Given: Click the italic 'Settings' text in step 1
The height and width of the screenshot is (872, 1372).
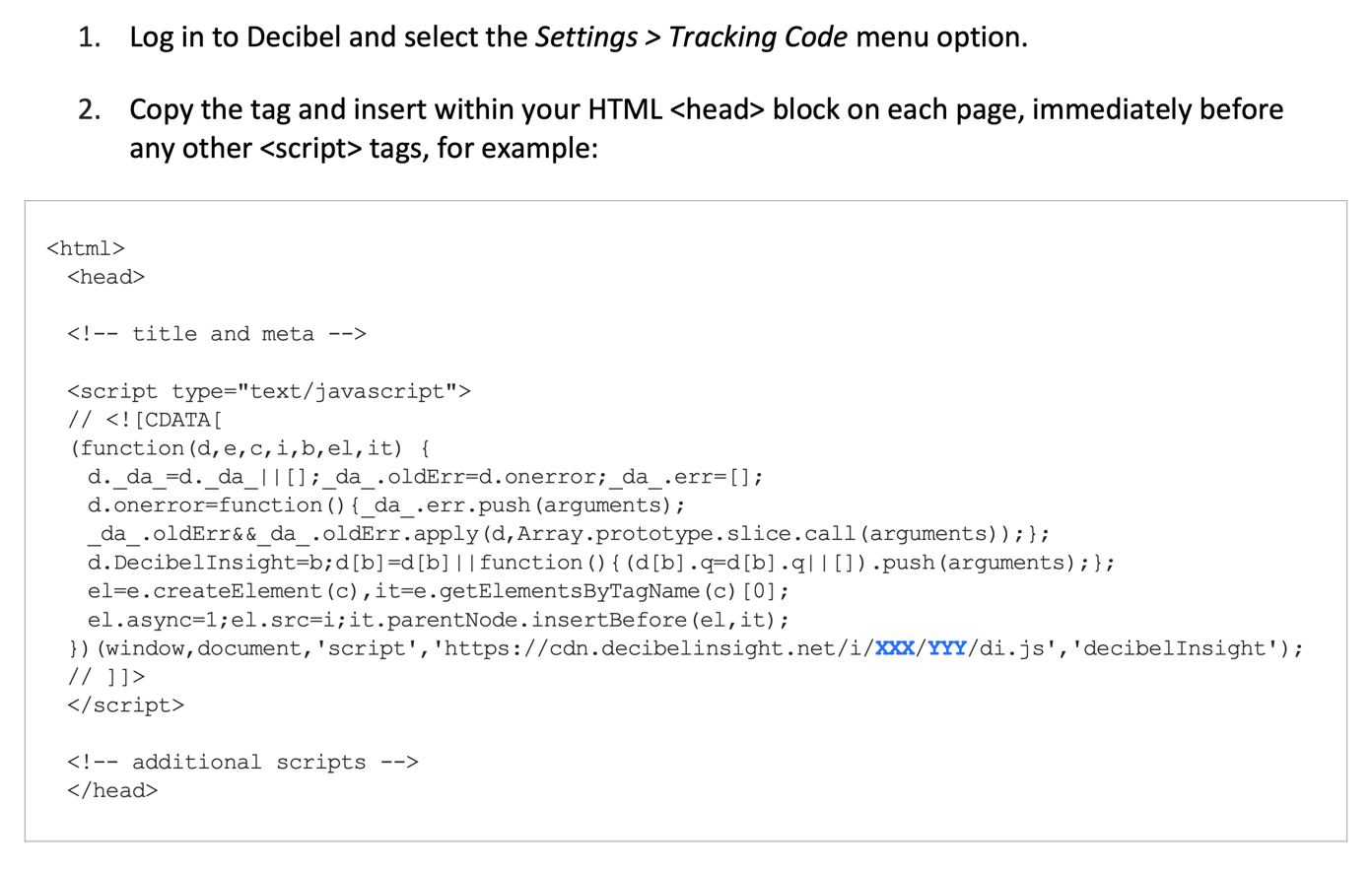Looking at the screenshot, I should pos(585,37).
